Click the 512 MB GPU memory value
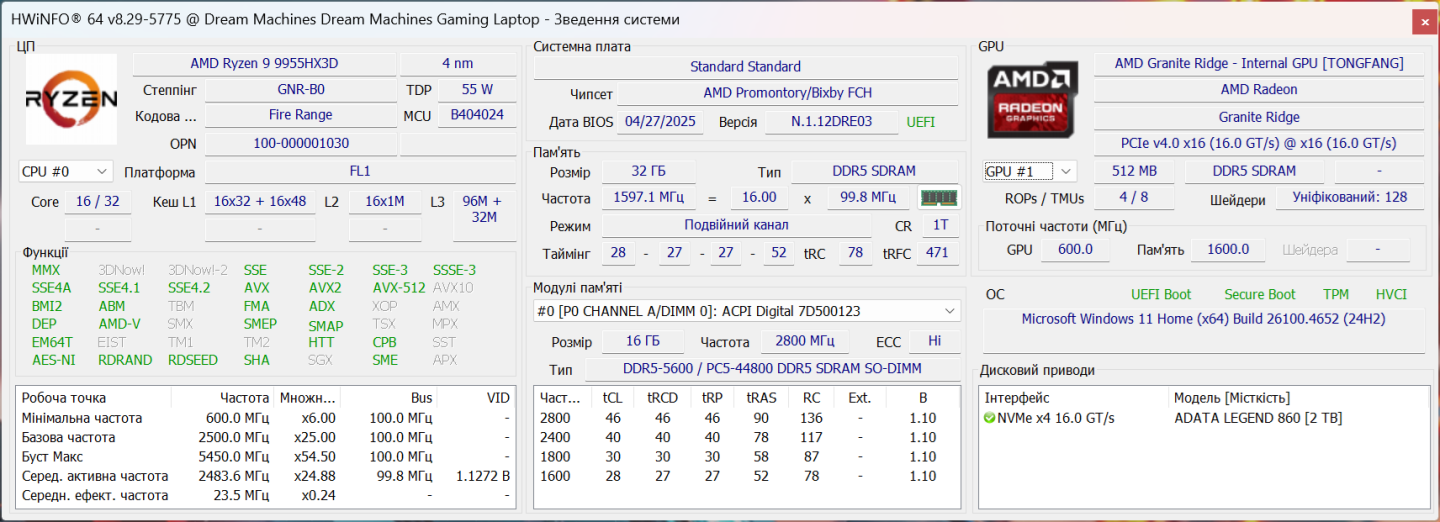 point(1134,171)
